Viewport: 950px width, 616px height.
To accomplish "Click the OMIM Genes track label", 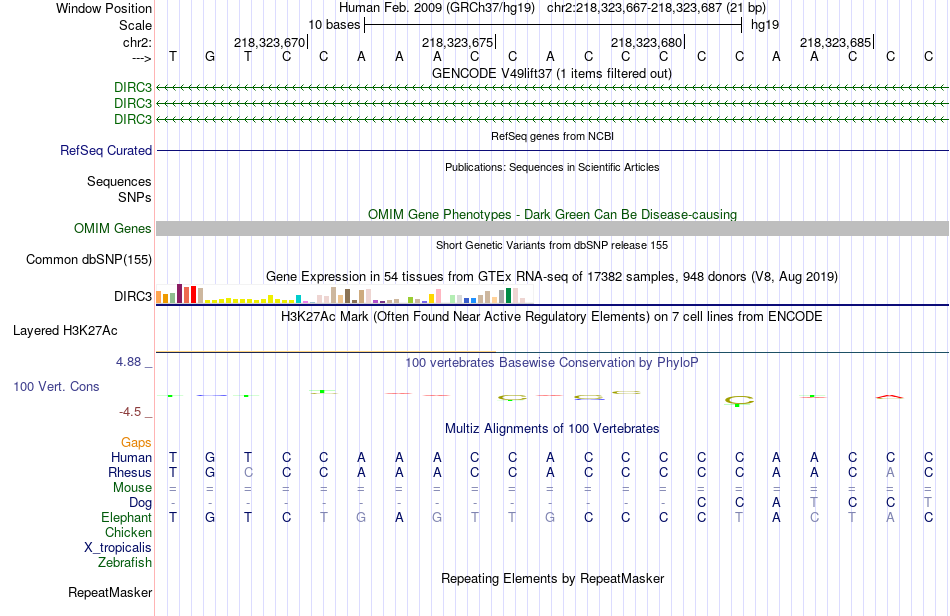I will click(113, 228).
